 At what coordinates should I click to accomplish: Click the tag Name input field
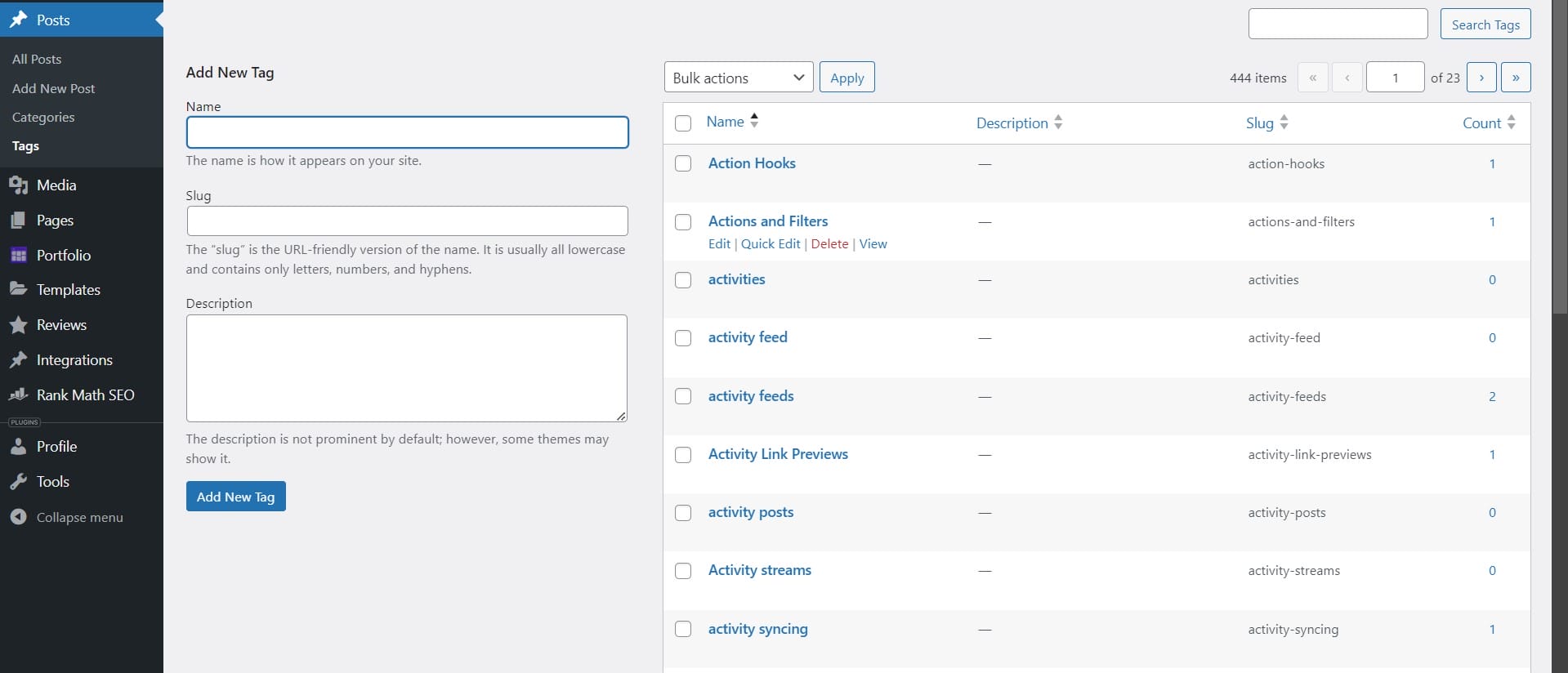407,132
